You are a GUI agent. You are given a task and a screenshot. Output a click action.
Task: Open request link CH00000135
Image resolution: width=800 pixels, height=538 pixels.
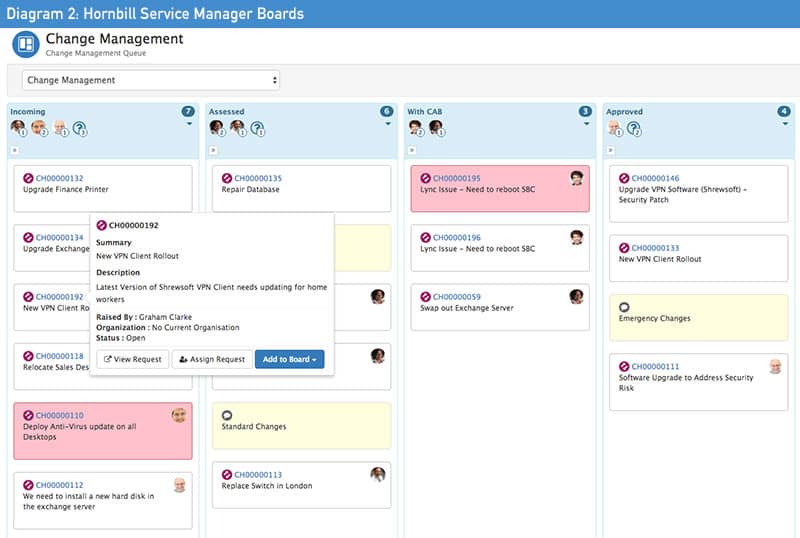coord(258,178)
